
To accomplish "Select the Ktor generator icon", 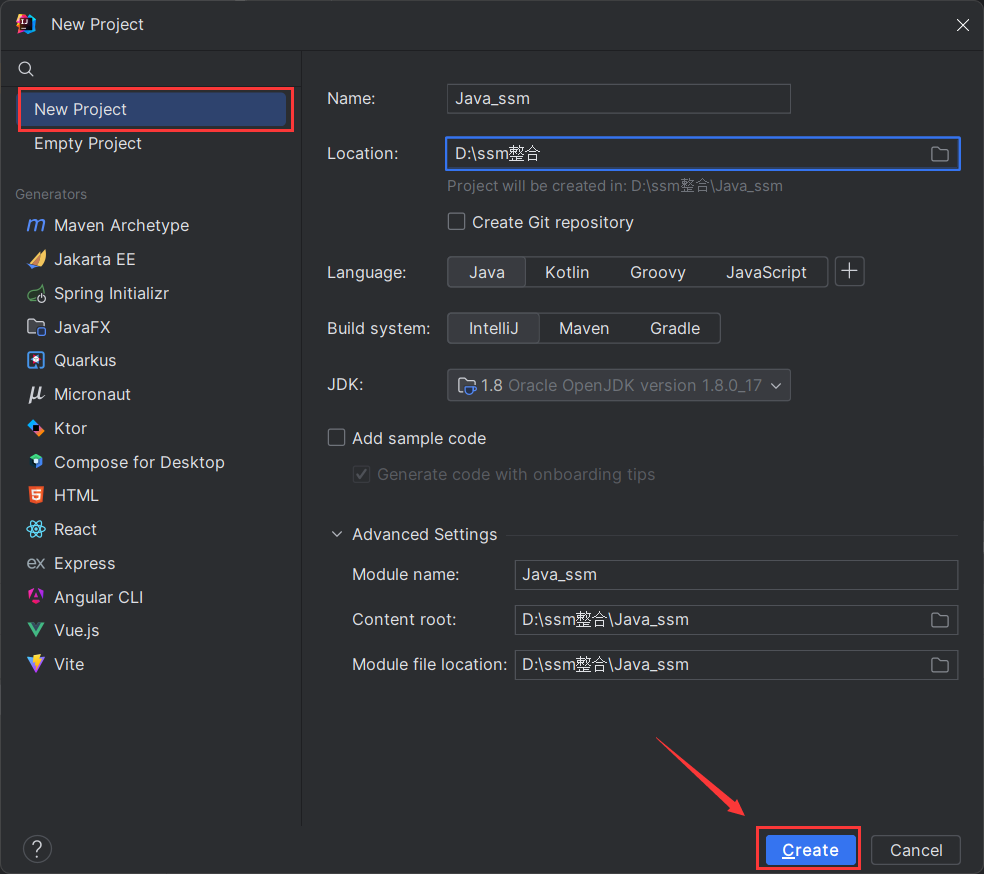I will (36, 429).
